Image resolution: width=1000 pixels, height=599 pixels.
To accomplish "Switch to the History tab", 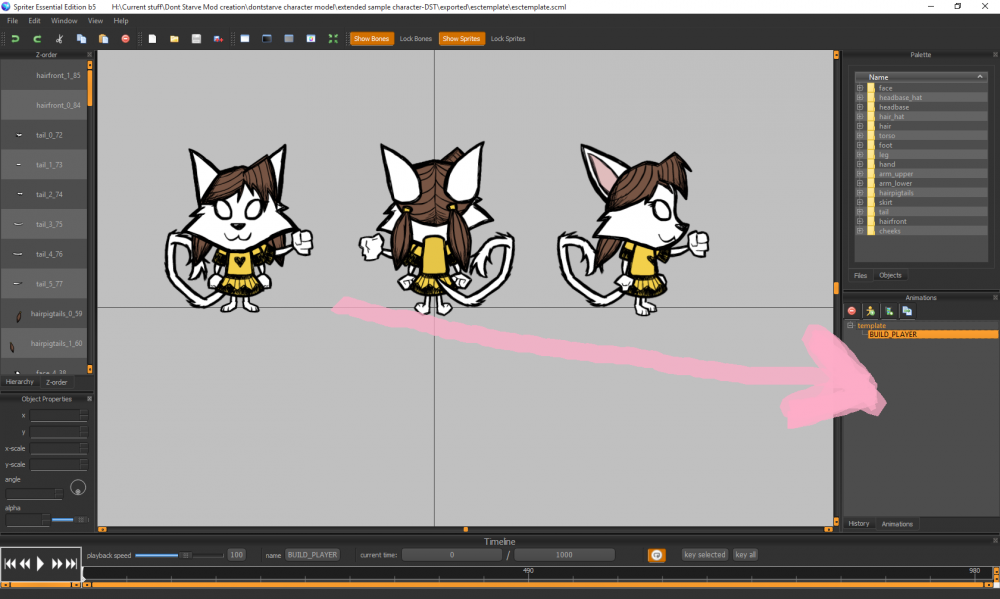I will pyautogui.click(x=858, y=524).
